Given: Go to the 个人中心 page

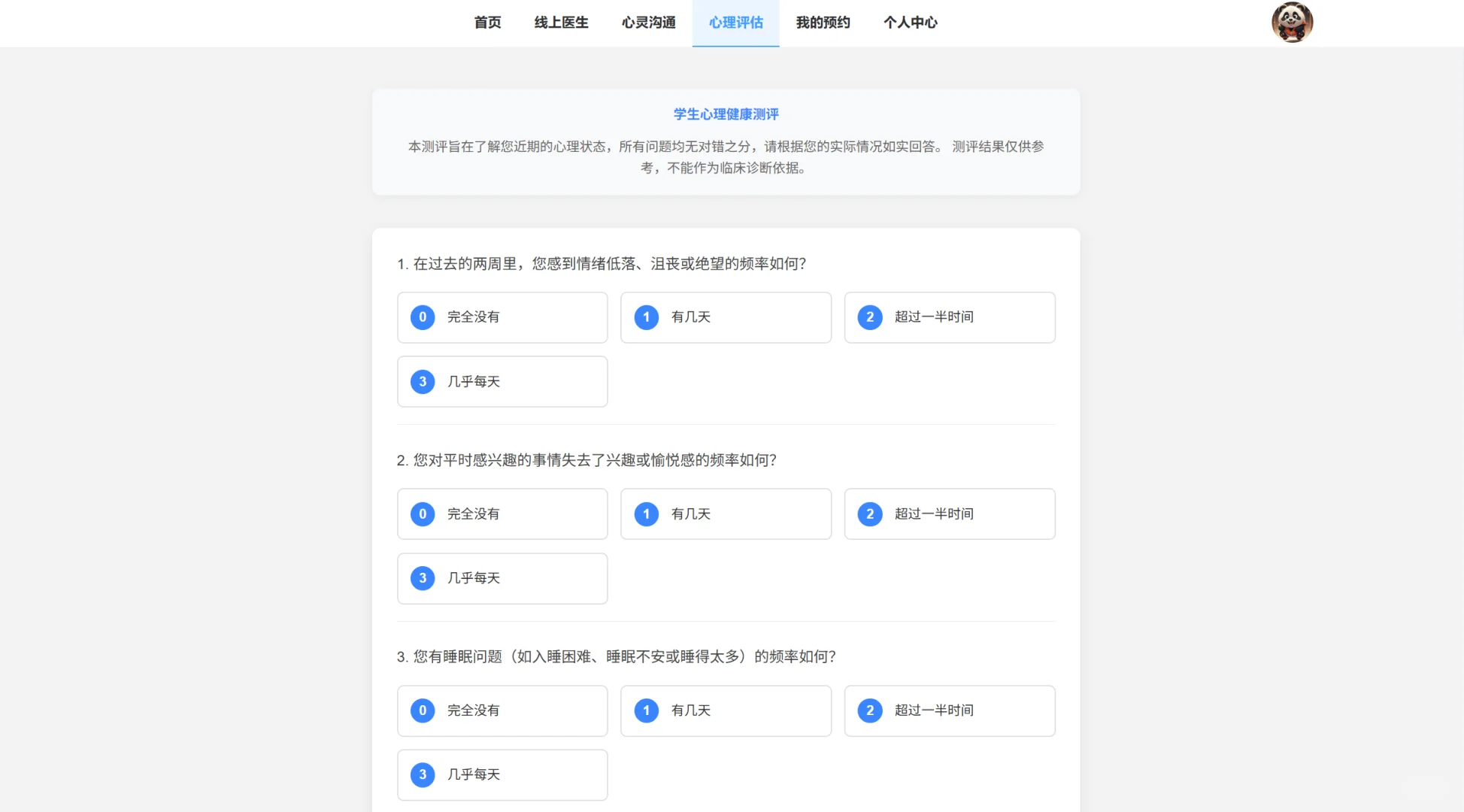Looking at the screenshot, I should [x=910, y=23].
